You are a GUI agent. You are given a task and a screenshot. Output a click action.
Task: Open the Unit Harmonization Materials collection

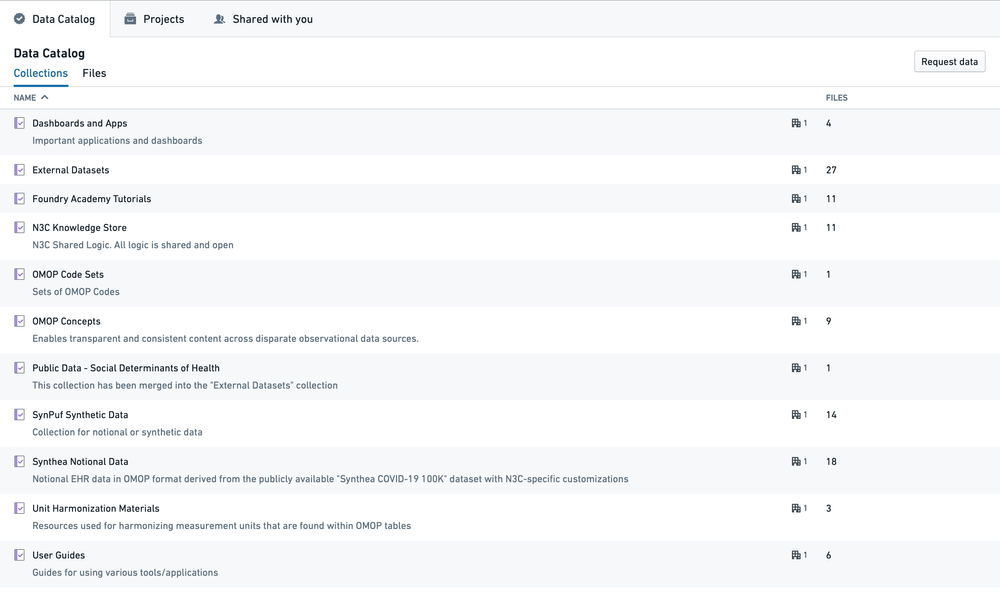coord(96,508)
